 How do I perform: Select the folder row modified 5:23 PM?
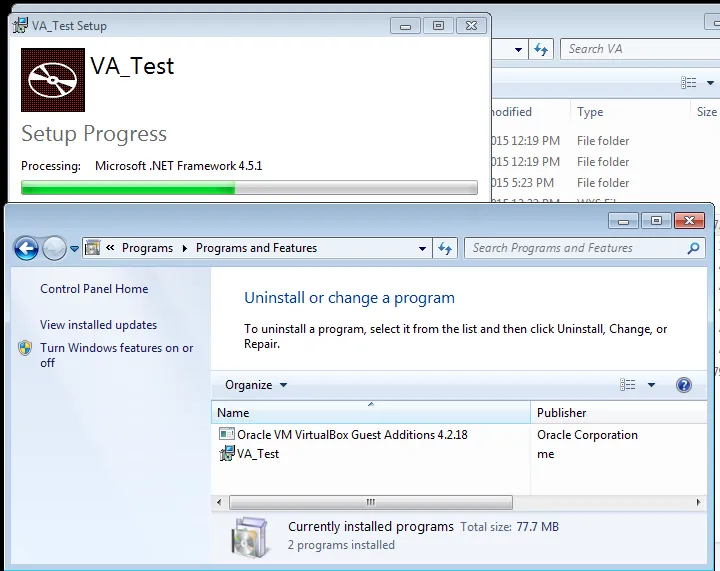(x=605, y=183)
